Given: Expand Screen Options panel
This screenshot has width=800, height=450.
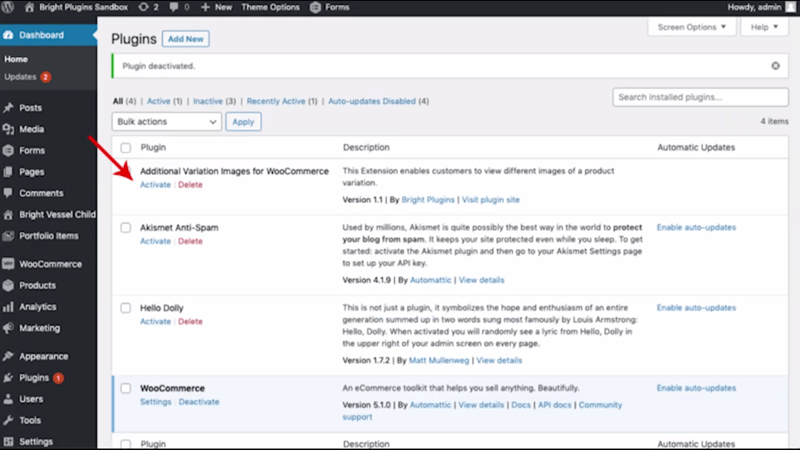Looking at the screenshot, I should (x=691, y=27).
